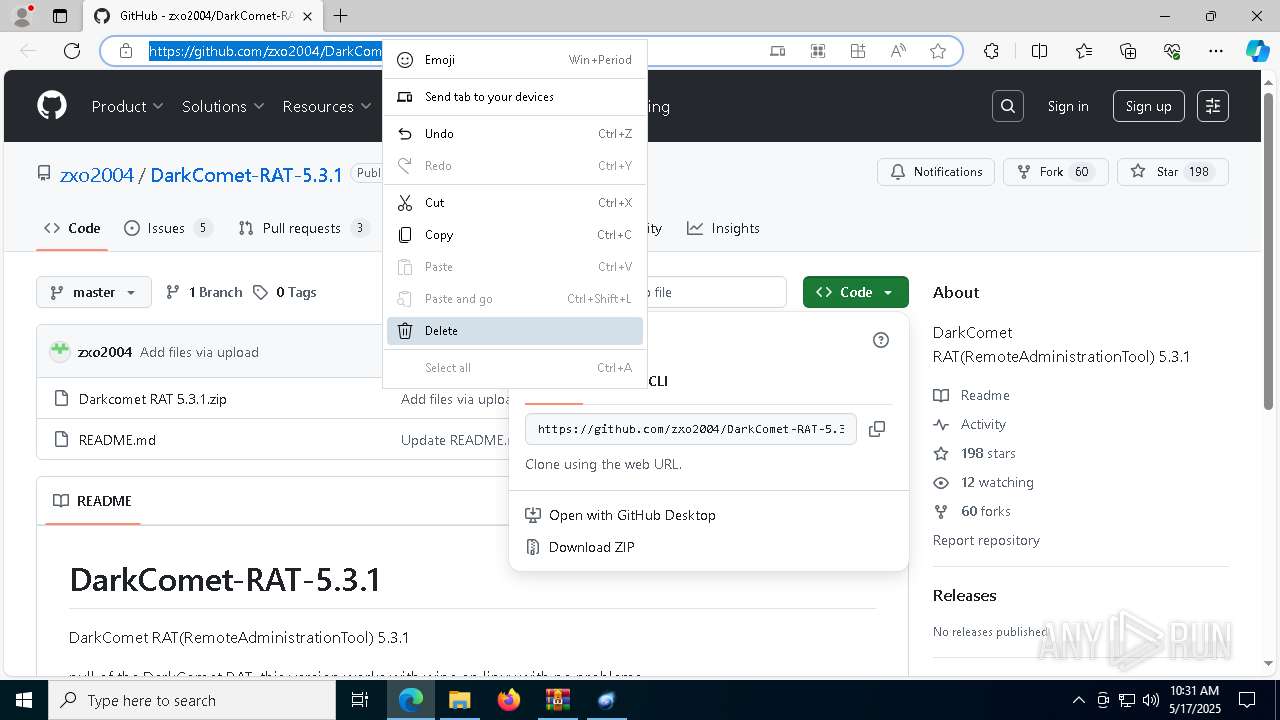Expand the Product menu
The width and height of the screenshot is (1280, 720).
(127, 106)
